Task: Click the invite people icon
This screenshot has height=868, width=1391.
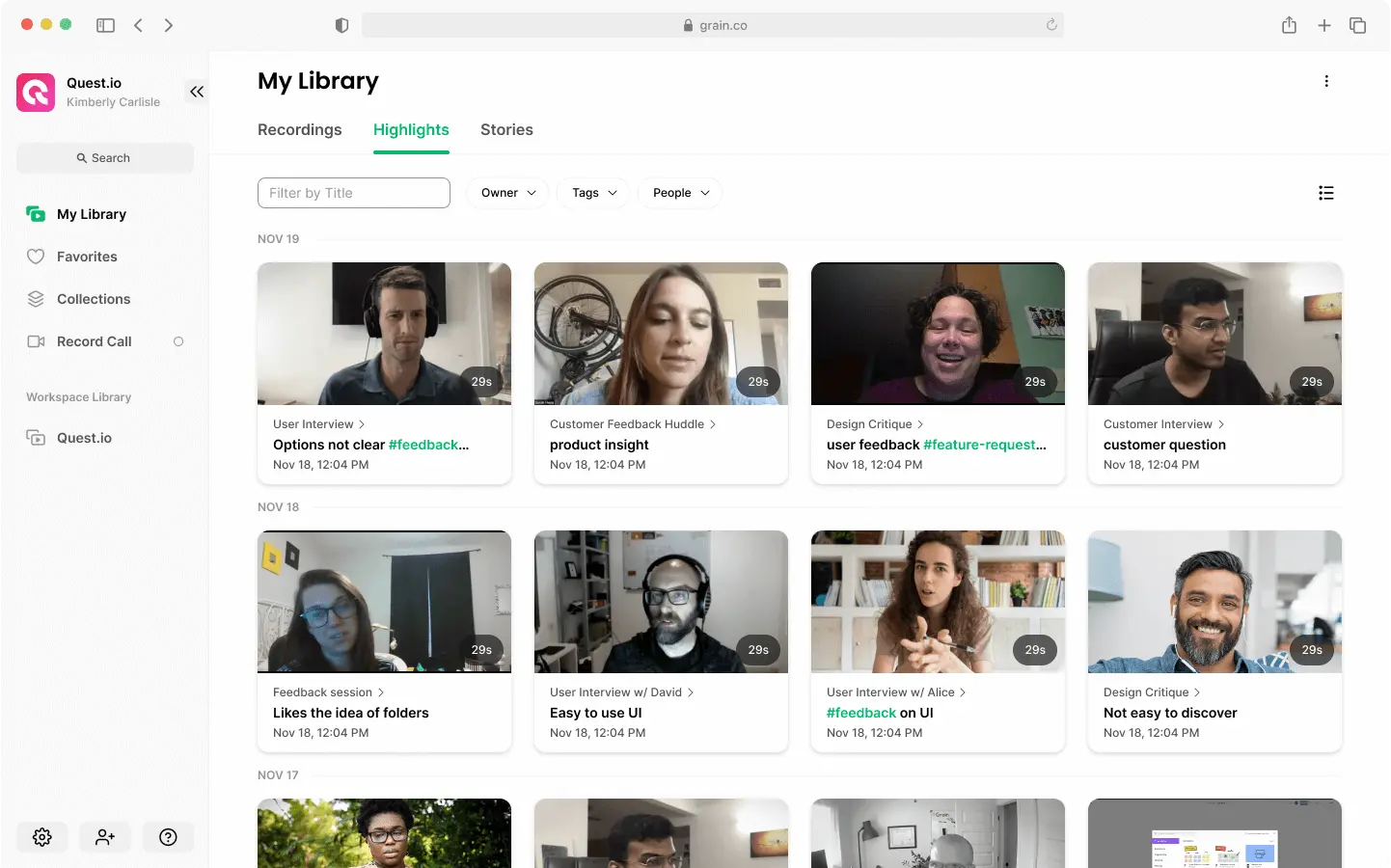Action: pos(105,837)
